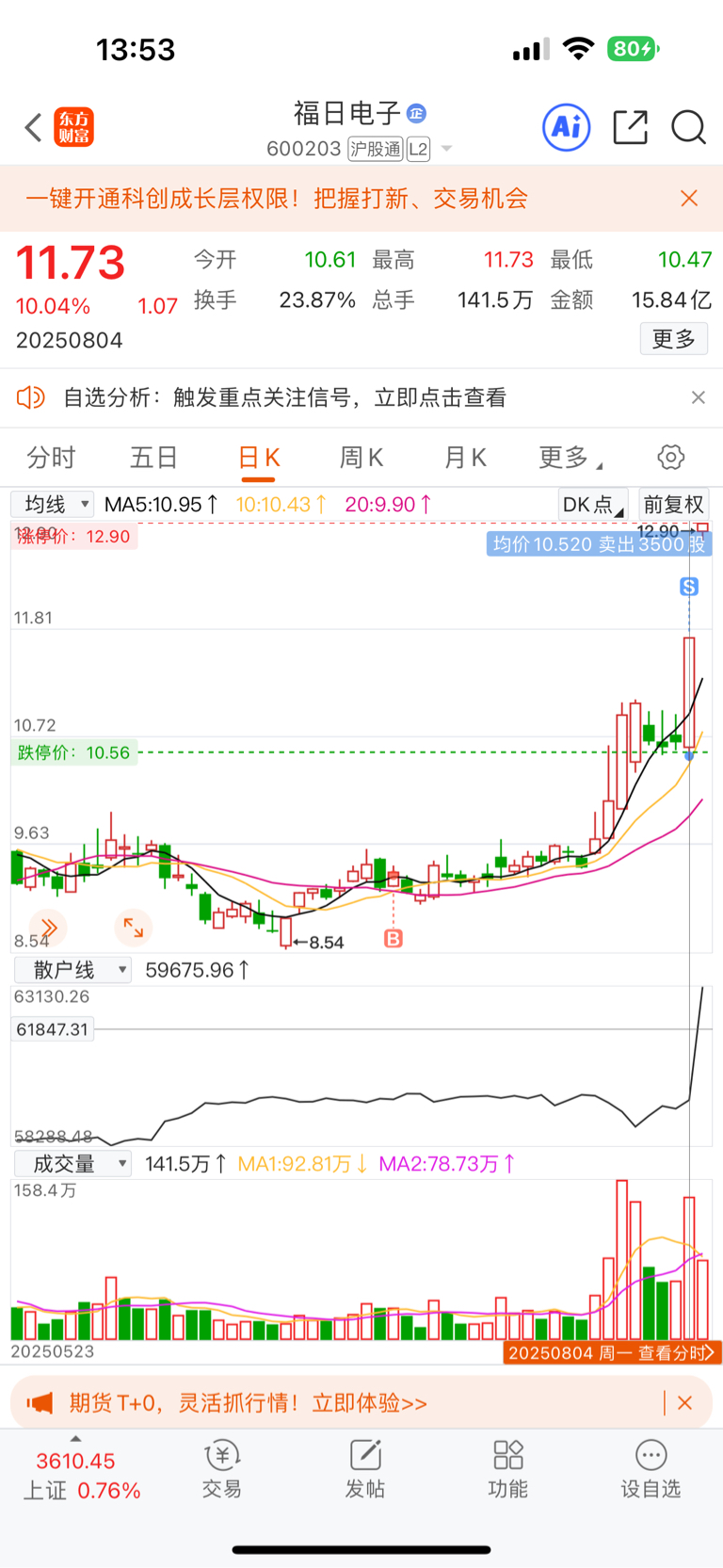Close the 科创成长层 banner

tap(689, 199)
